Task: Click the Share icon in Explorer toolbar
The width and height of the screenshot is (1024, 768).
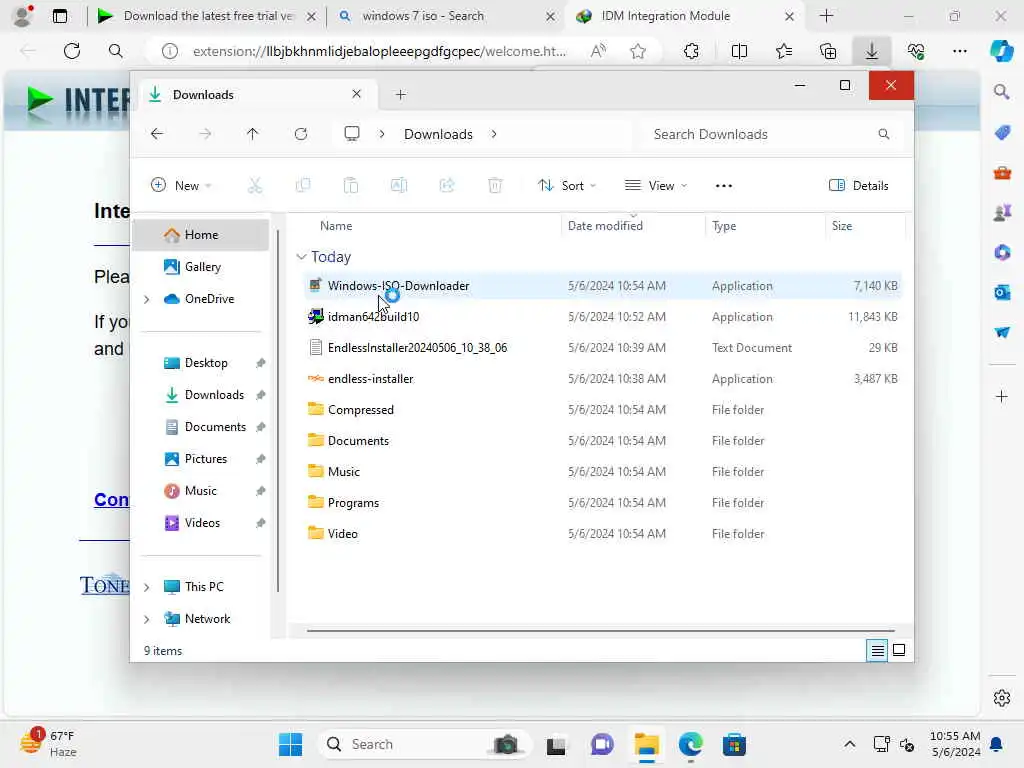Action: pyautogui.click(x=447, y=186)
